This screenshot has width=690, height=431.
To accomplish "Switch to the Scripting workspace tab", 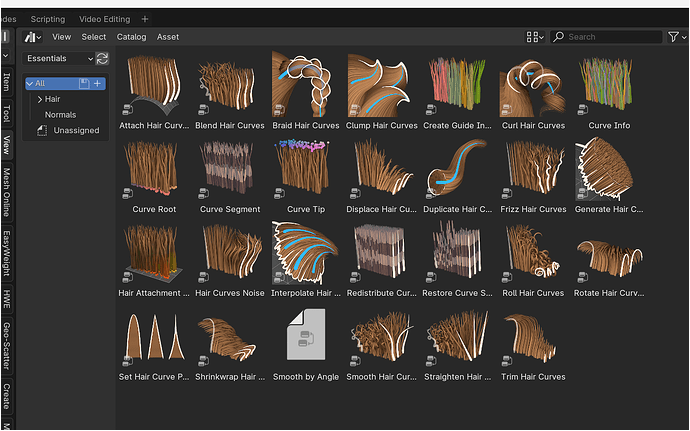I will click(x=48, y=19).
